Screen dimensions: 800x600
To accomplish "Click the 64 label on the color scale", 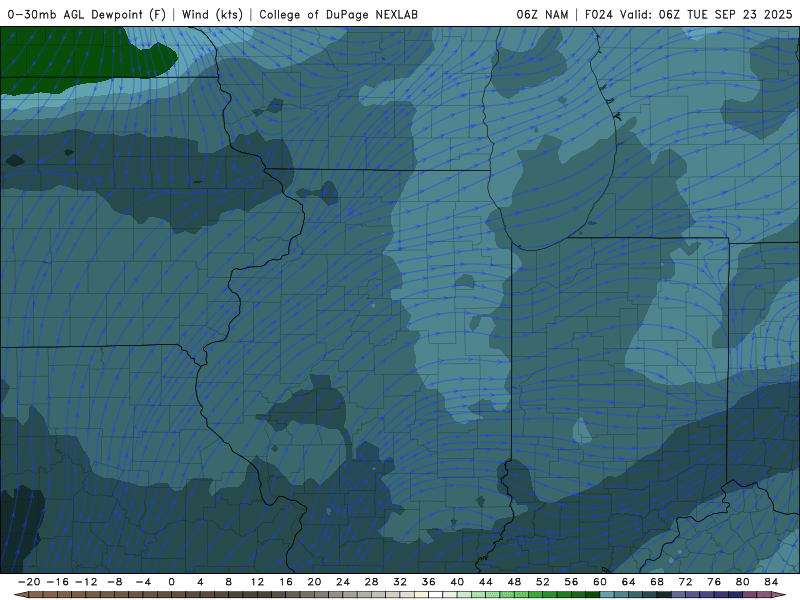I will [x=629, y=582].
